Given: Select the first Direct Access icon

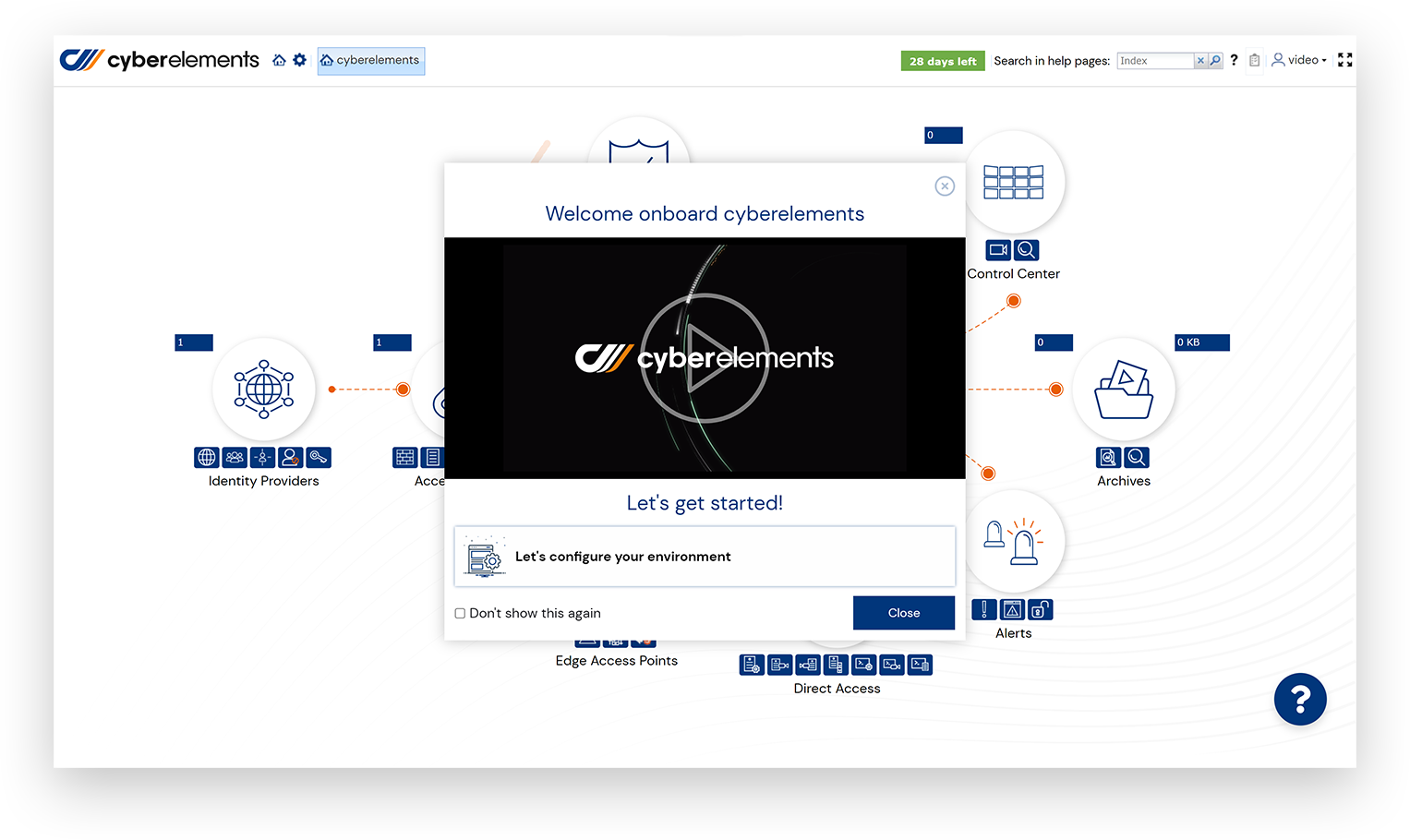Looking at the screenshot, I should click(x=751, y=664).
